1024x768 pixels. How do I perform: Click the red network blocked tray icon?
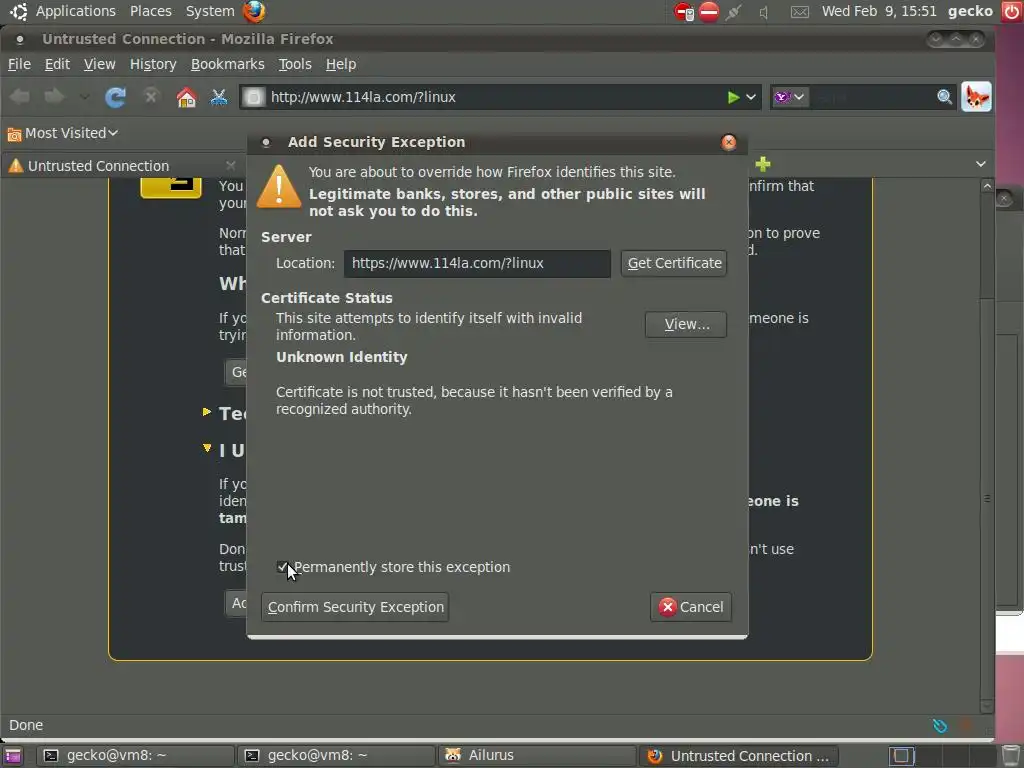tap(684, 12)
